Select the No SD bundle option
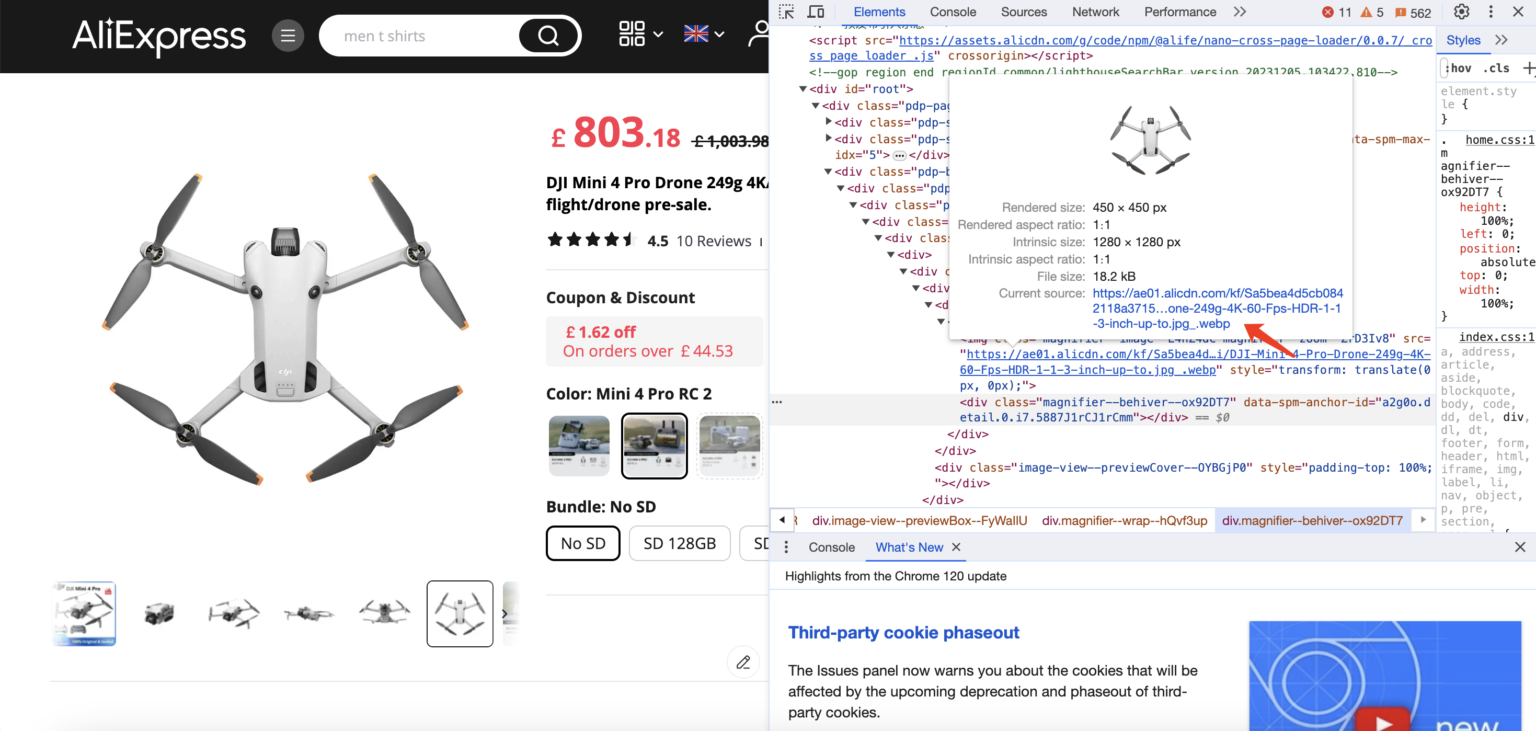The width and height of the screenshot is (1536, 731). point(583,543)
